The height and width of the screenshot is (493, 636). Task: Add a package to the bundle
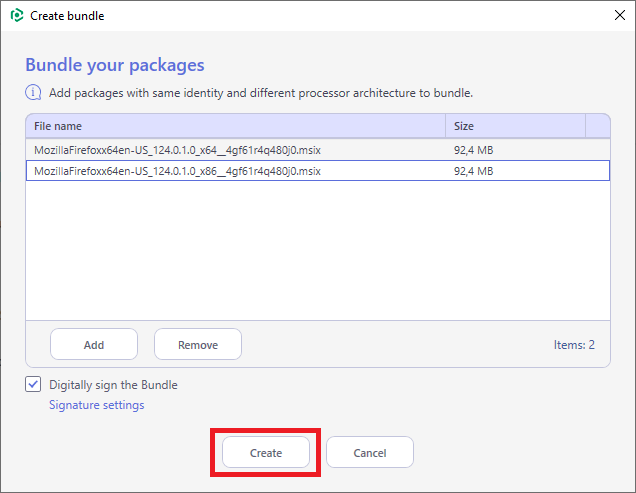click(x=94, y=344)
